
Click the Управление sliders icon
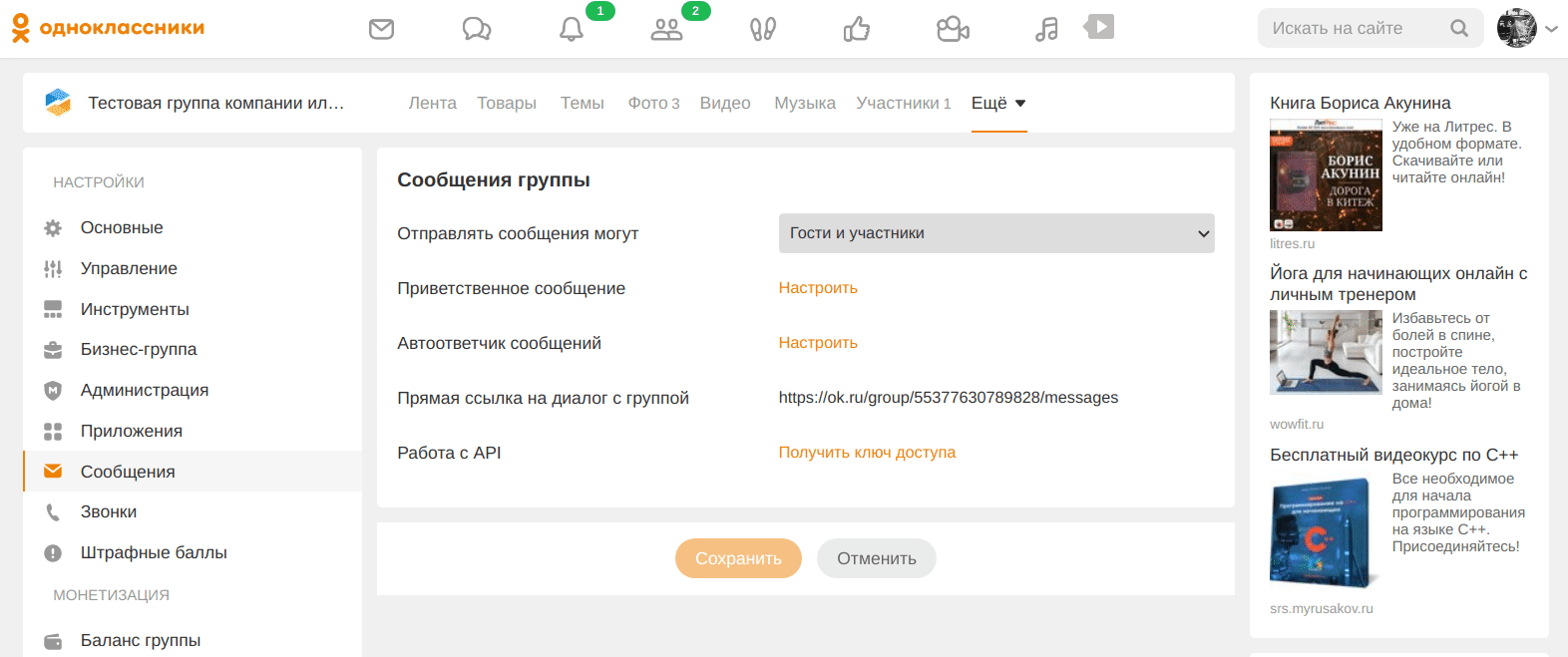pos(53,269)
